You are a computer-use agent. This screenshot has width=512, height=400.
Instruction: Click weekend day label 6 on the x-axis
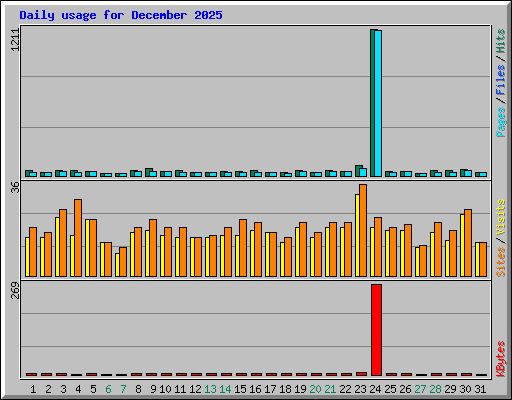tap(108, 389)
